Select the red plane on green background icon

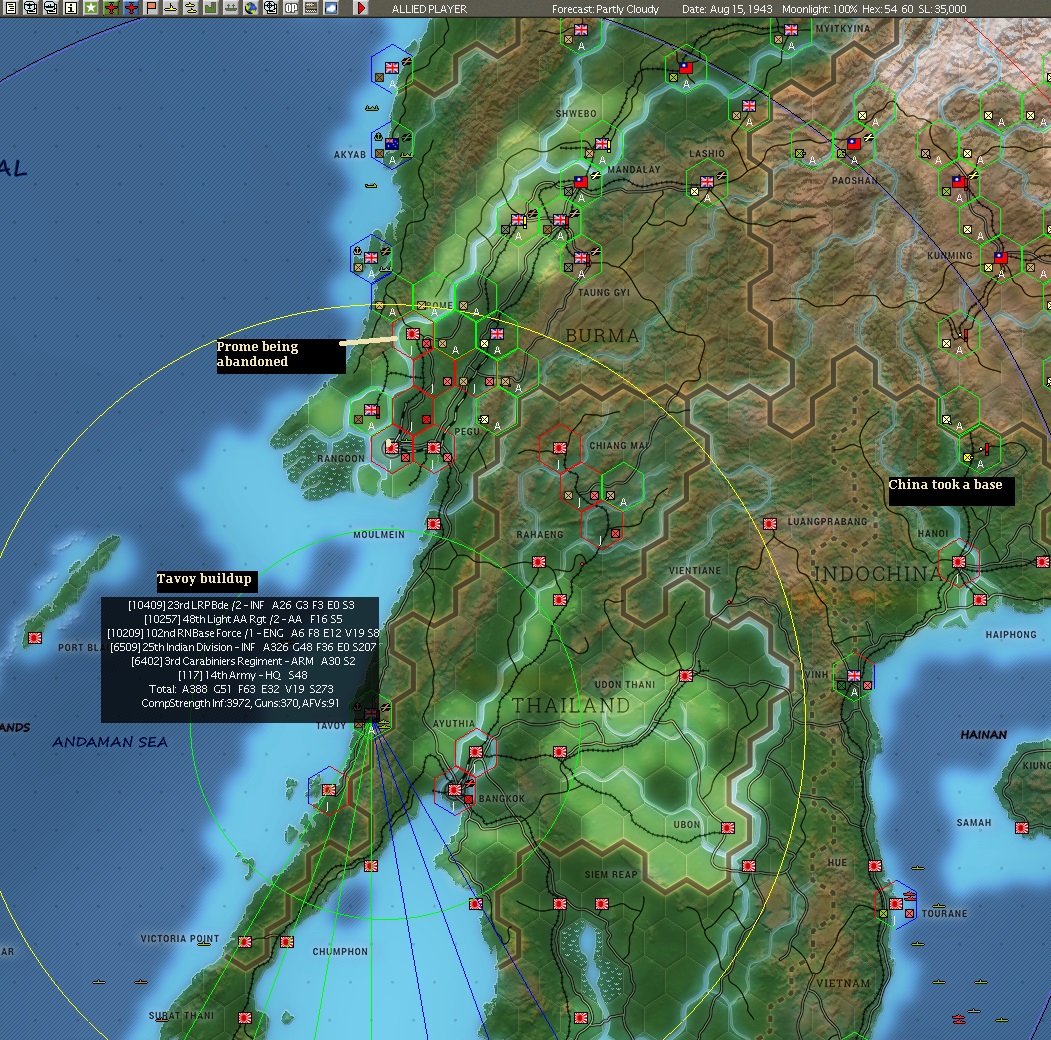pyautogui.click(x=111, y=8)
